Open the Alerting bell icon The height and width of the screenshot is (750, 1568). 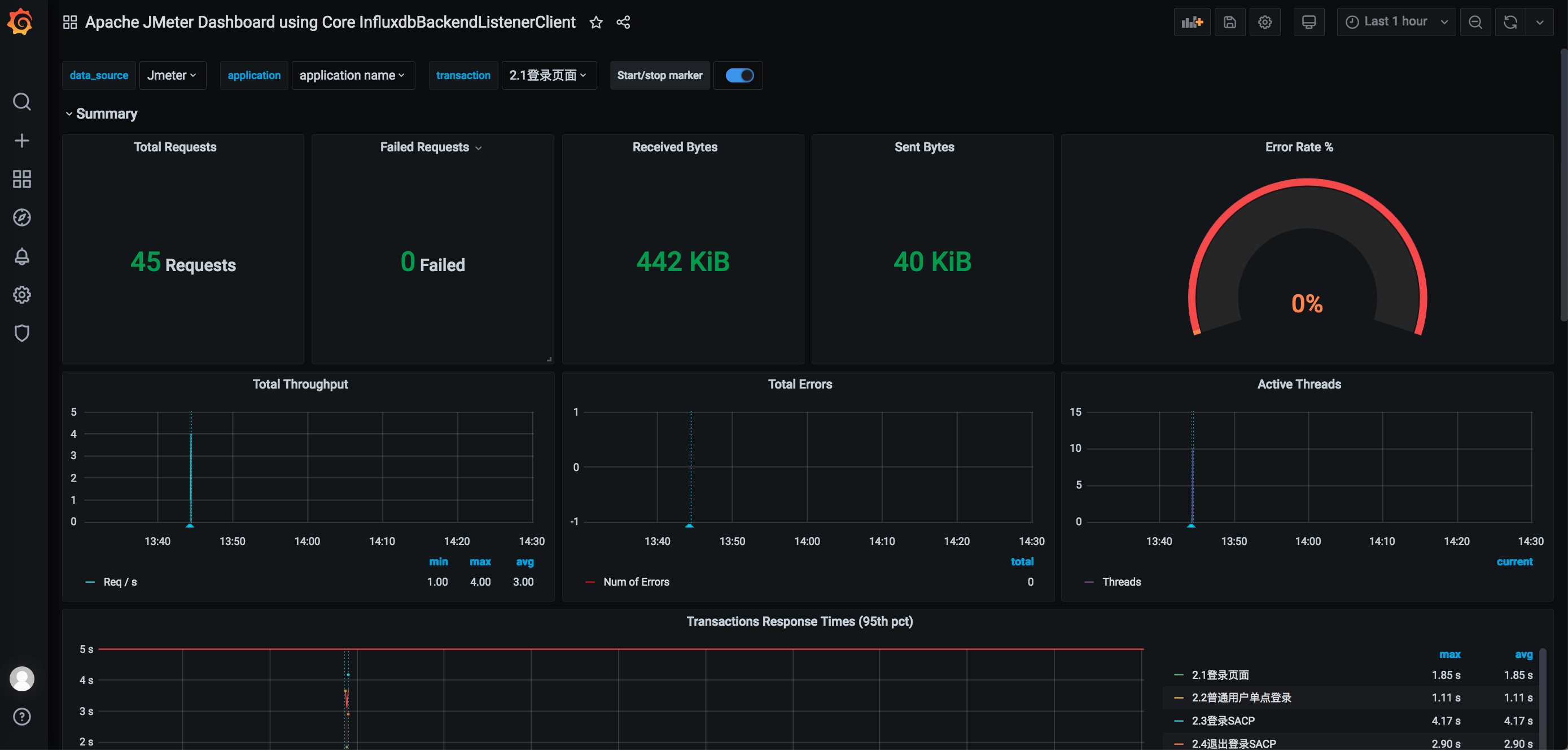click(22, 256)
